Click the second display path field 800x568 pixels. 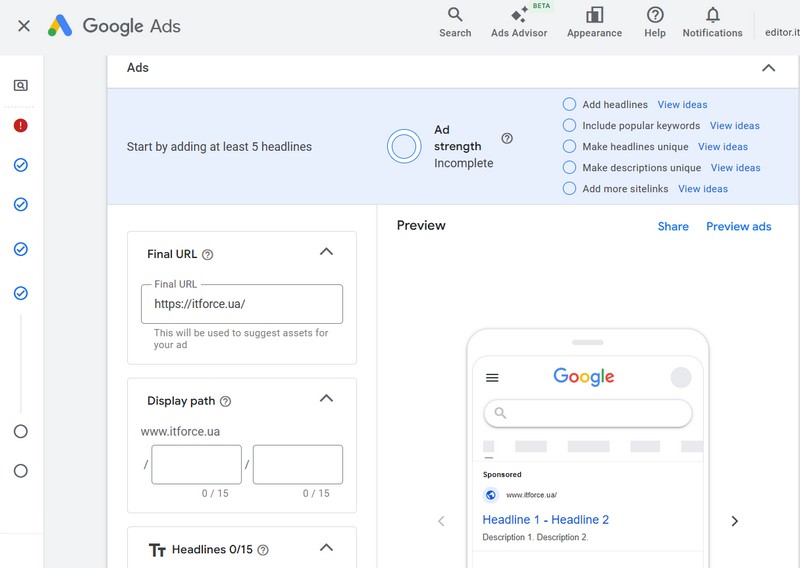coord(298,464)
